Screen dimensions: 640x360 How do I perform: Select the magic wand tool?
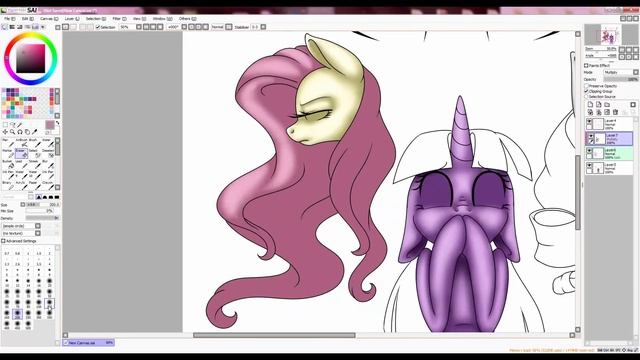[x=20, y=125]
